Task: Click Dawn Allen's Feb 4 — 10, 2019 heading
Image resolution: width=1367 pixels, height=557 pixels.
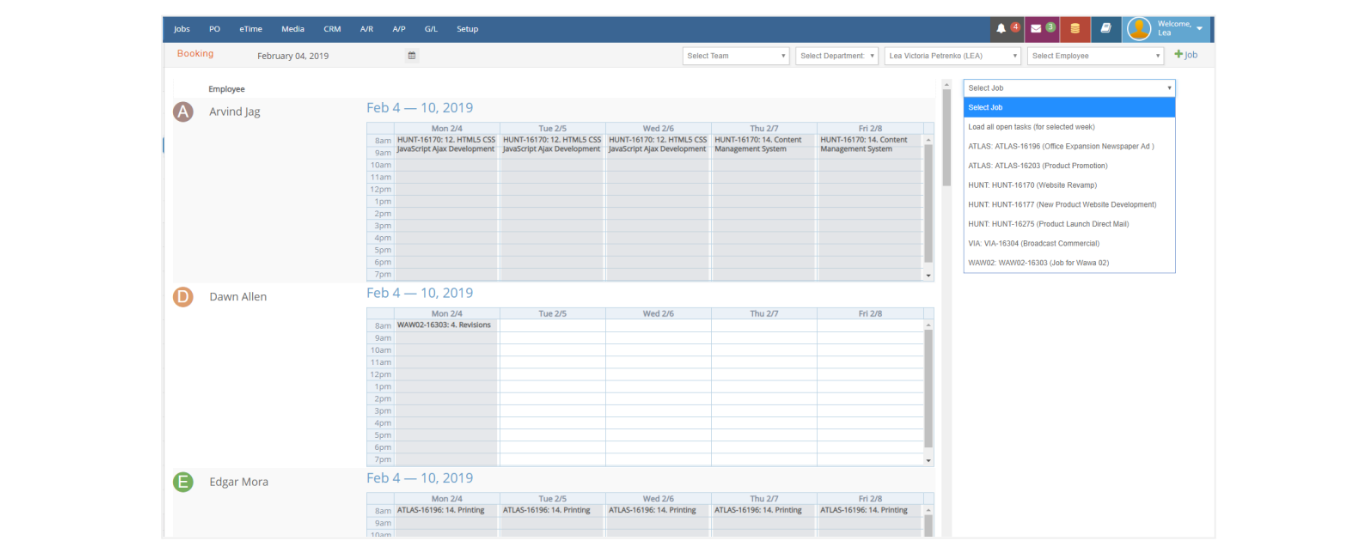Action: tap(420, 293)
